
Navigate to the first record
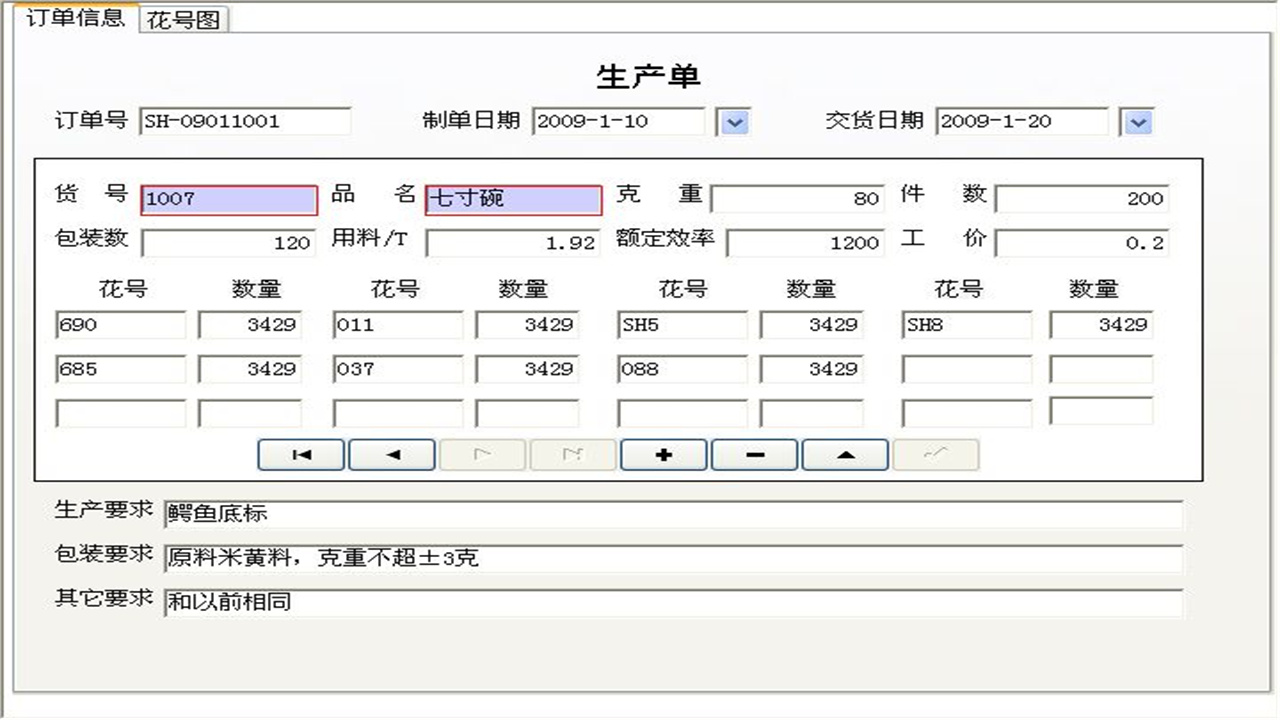tap(300, 455)
